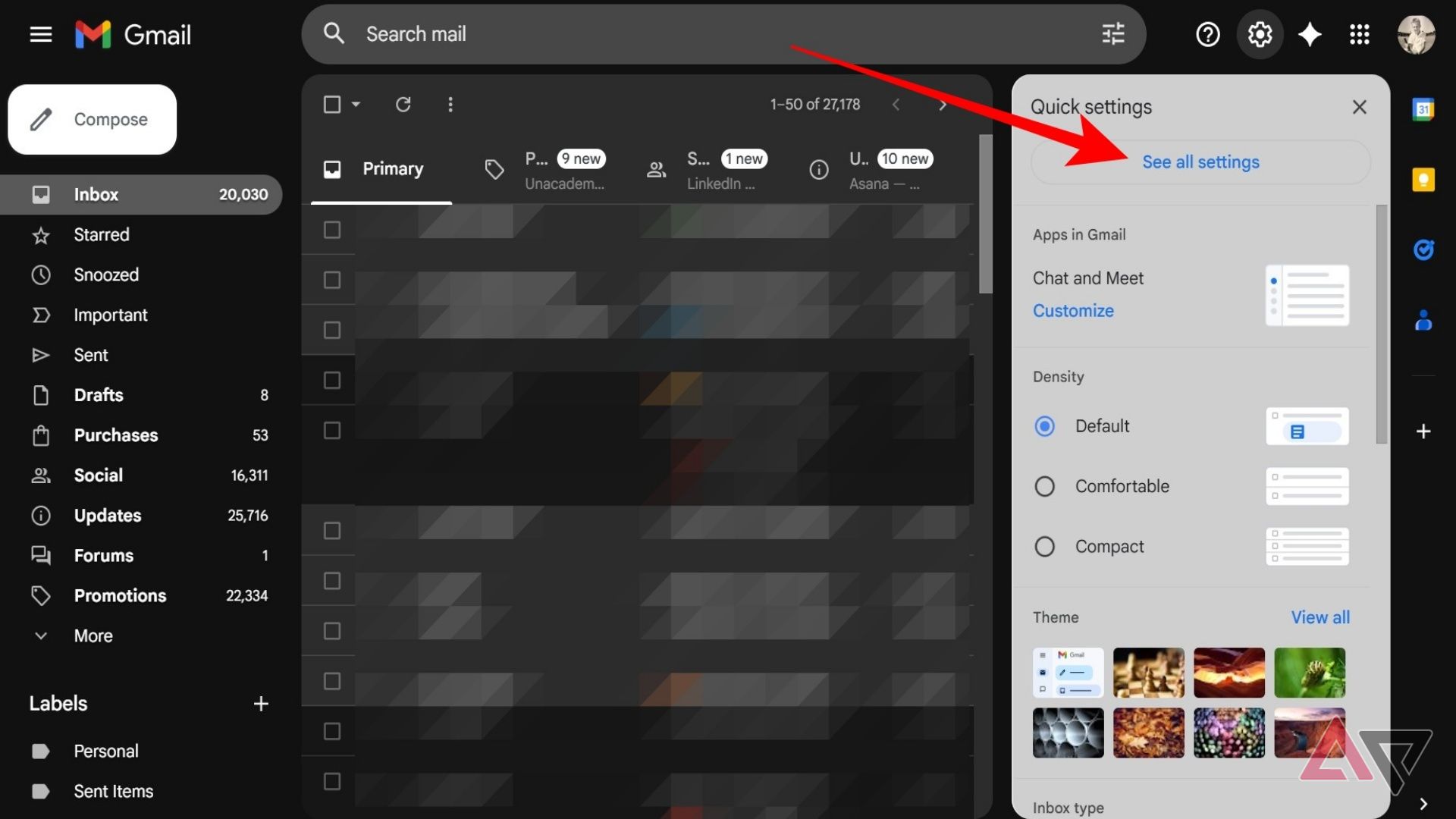This screenshot has width=1456, height=819.
Task: Toggle main menu hamburger button
Action: click(41, 34)
